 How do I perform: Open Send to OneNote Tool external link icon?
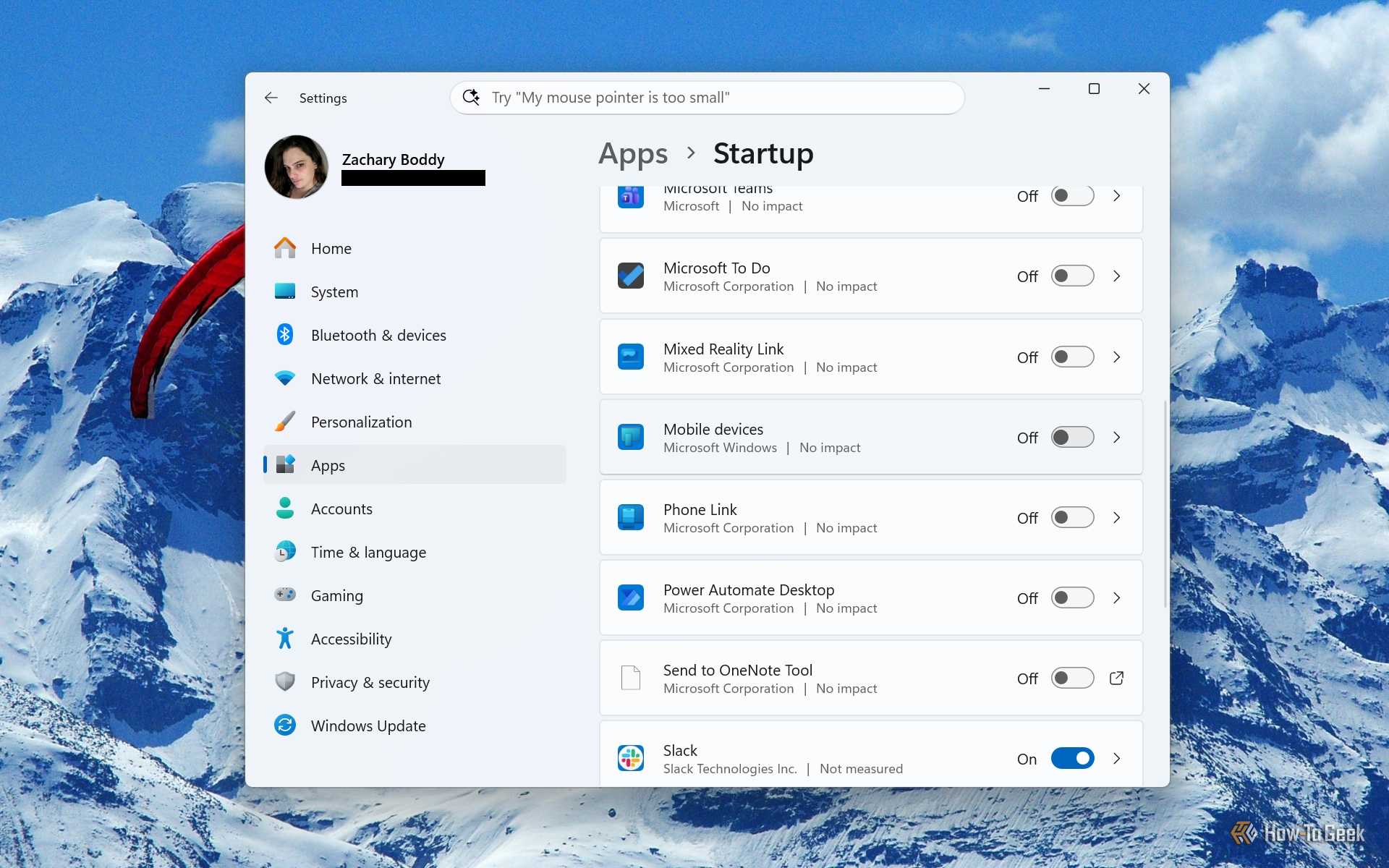click(x=1116, y=678)
